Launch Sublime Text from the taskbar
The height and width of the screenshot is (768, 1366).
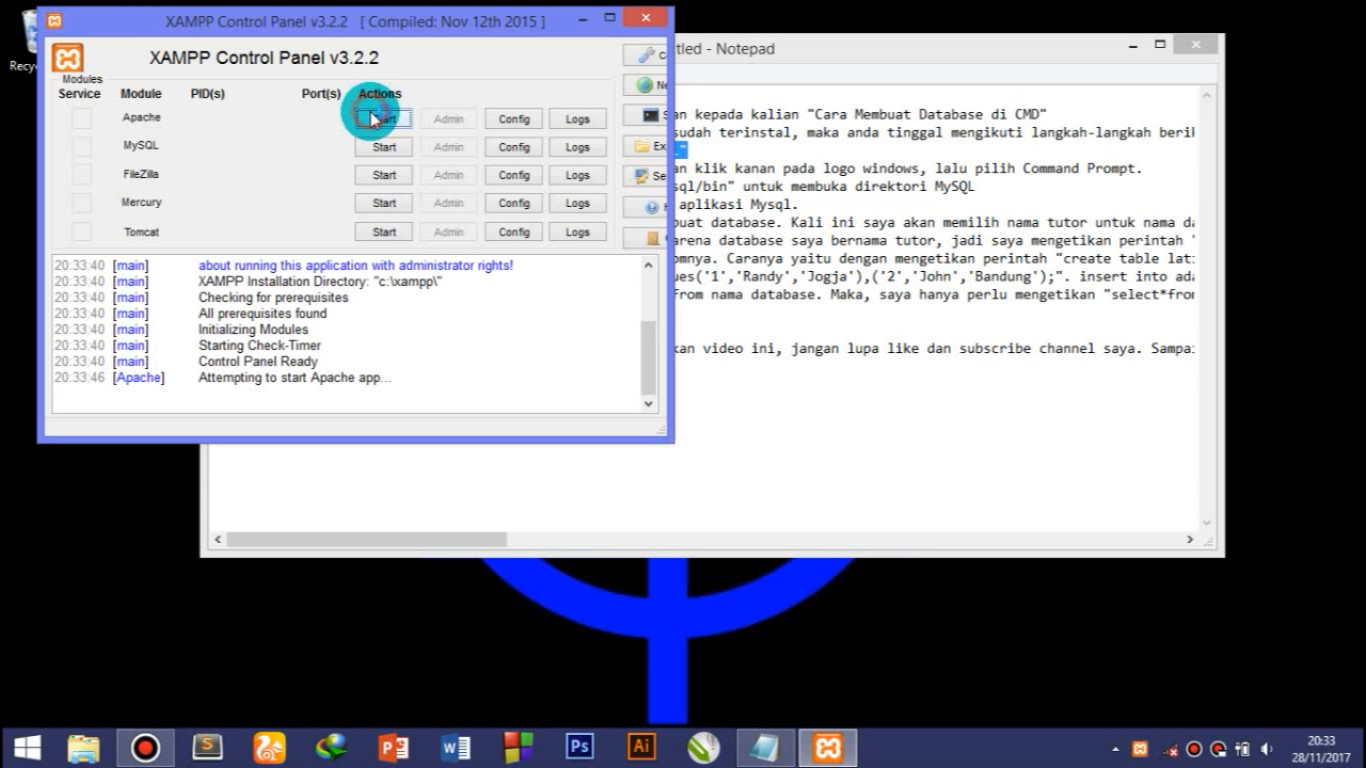[208, 747]
